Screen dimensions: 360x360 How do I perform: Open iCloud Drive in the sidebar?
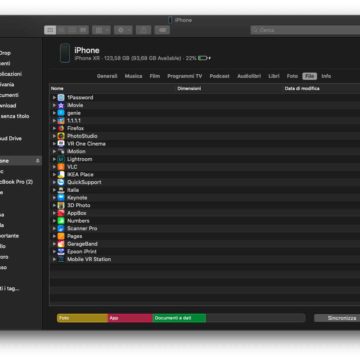pyautogui.click(x=11, y=138)
